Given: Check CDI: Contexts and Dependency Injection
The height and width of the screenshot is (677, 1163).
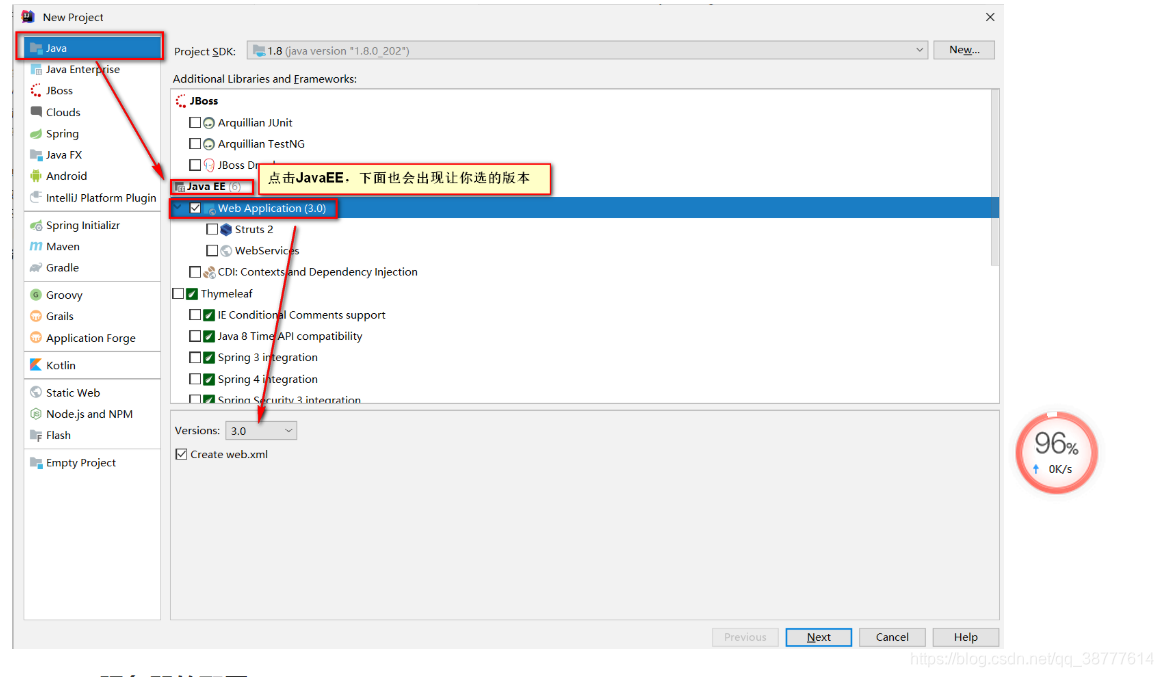Looking at the screenshot, I should [195, 272].
